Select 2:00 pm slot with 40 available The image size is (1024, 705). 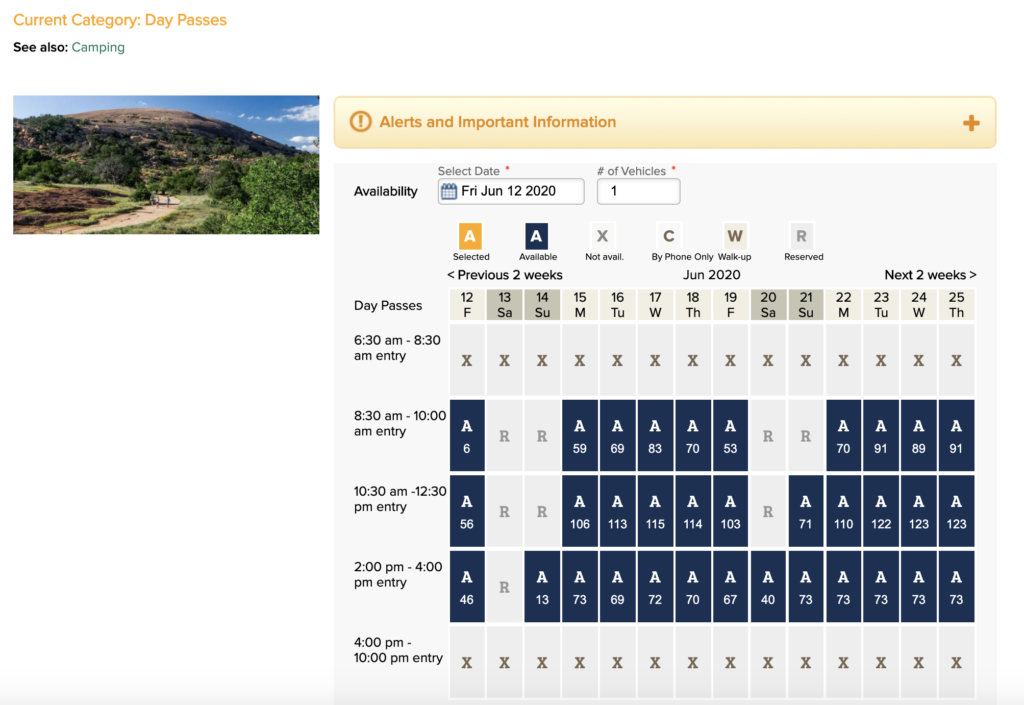tap(768, 587)
